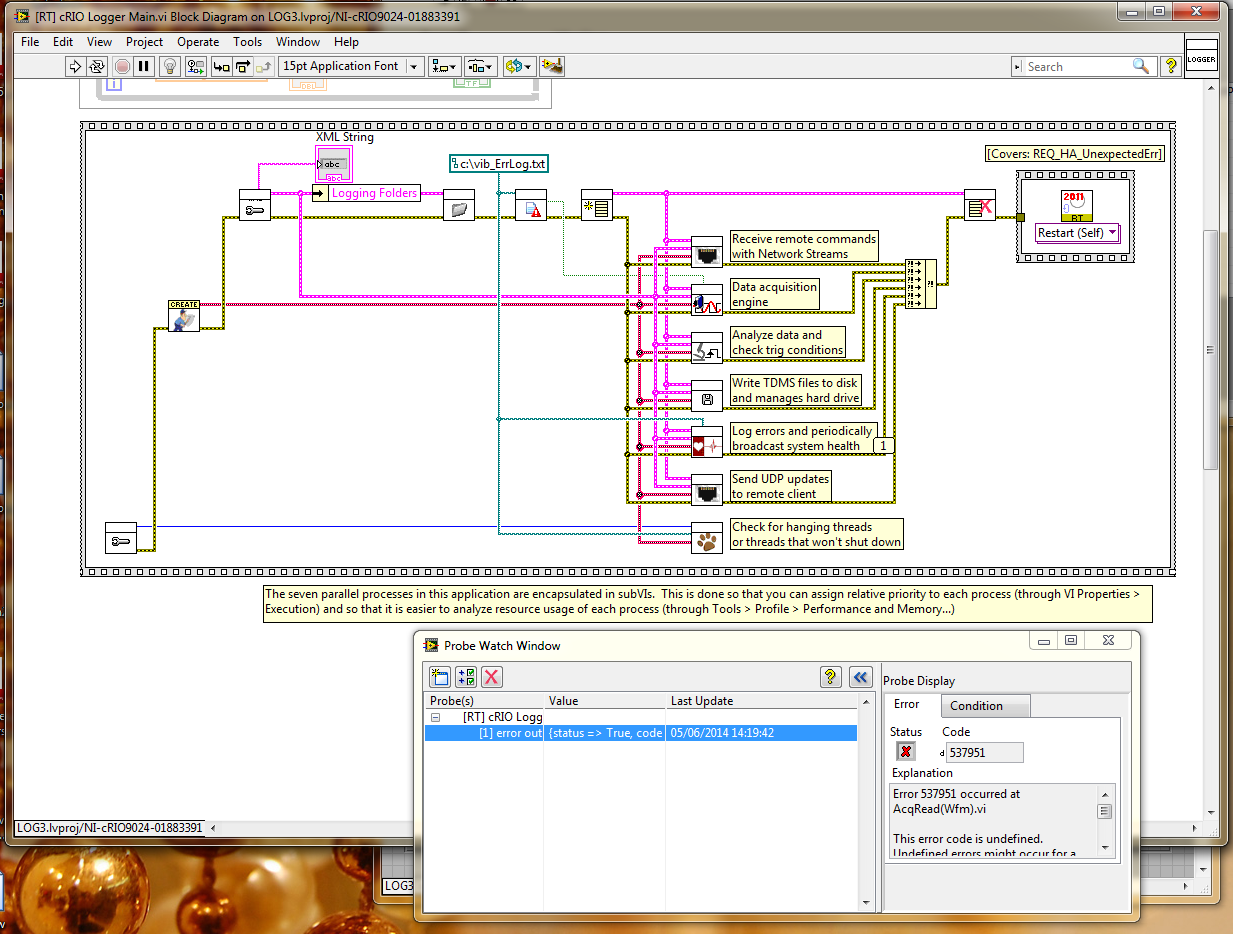The width and height of the screenshot is (1233, 934).
Task: Click the red X Status indicator
Action: coord(906,752)
